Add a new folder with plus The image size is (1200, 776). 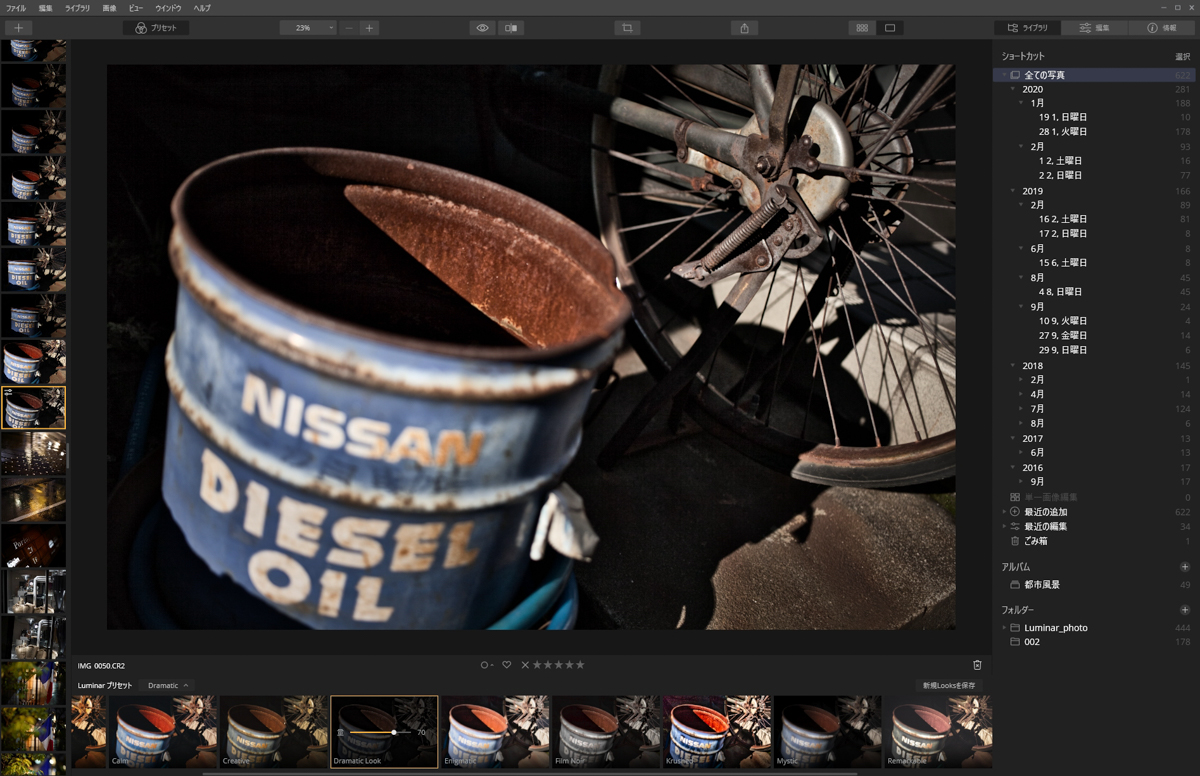[x=1185, y=610]
